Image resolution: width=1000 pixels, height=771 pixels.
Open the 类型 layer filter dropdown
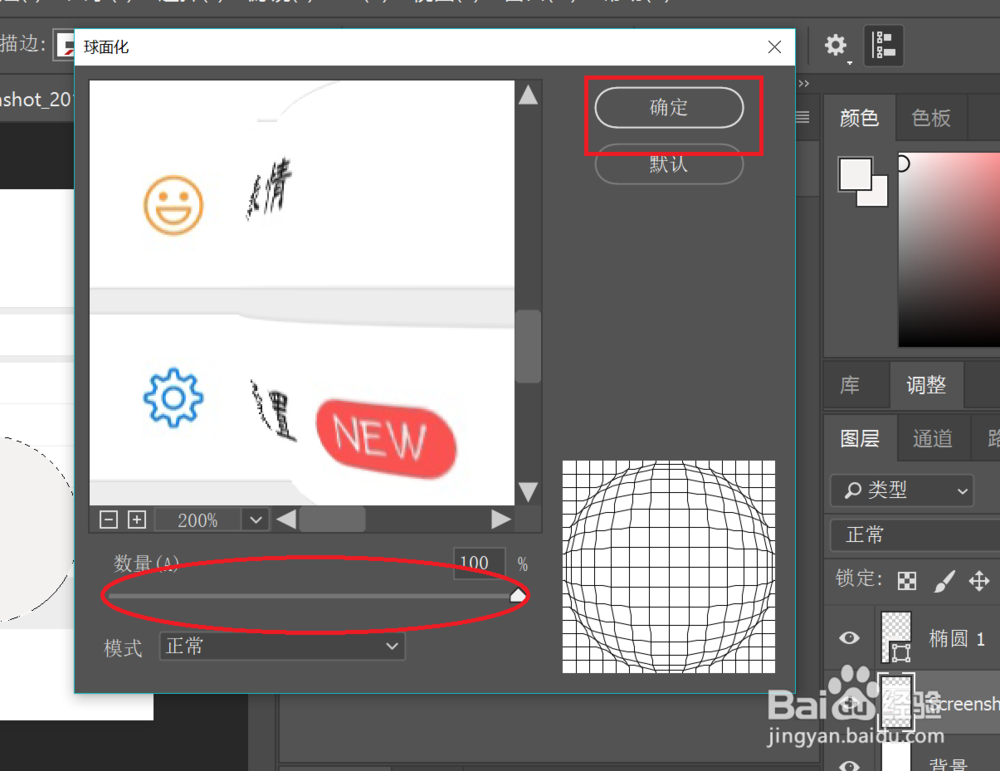coord(902,490)
